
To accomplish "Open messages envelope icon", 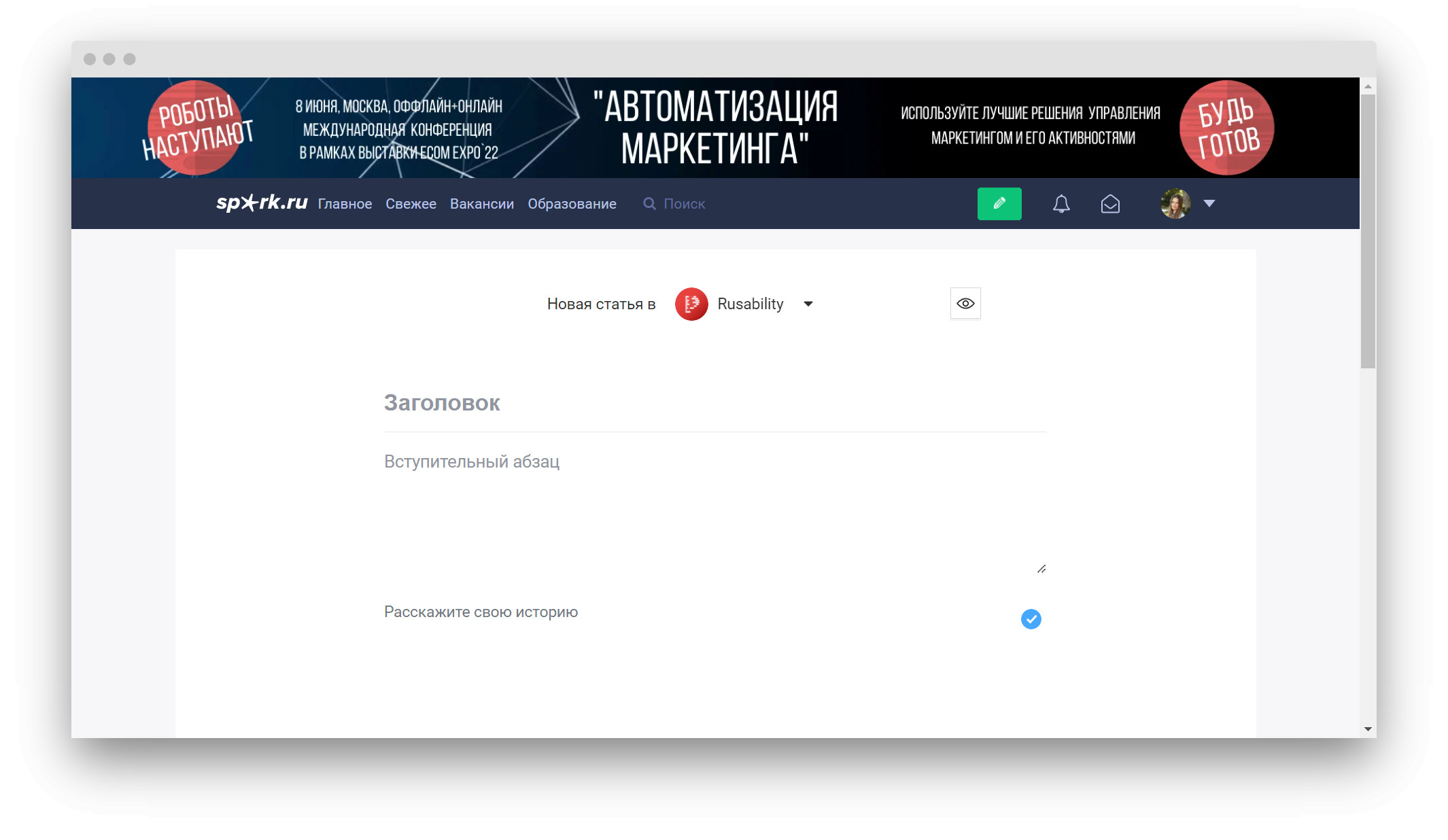I will [x=1110, y=204].
